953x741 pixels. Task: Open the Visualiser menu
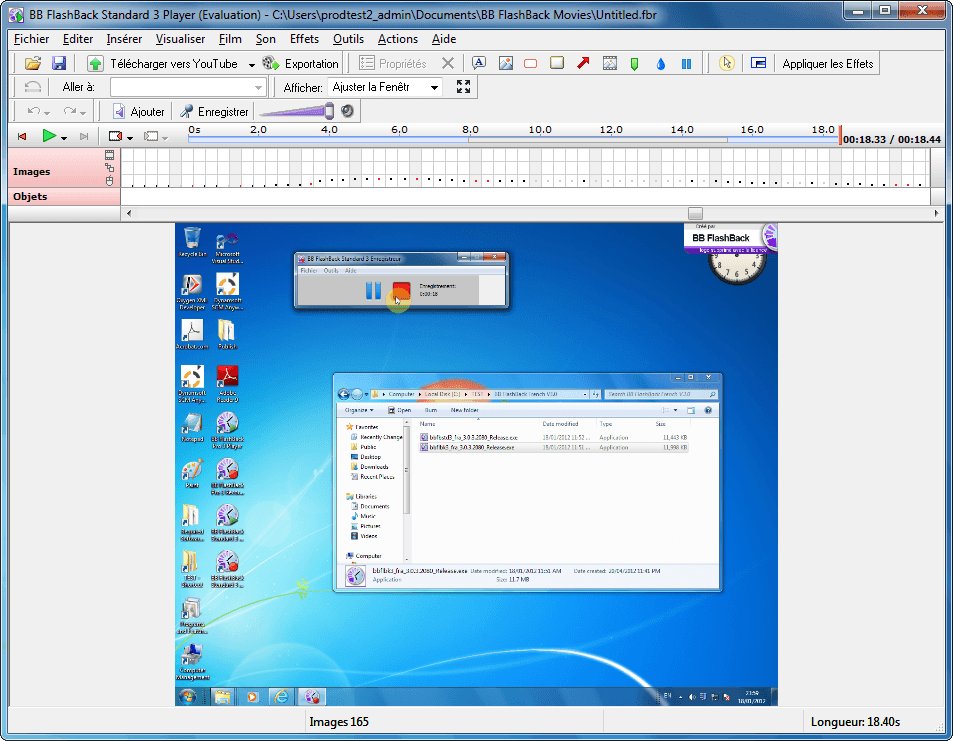click(x=180, y=39)
